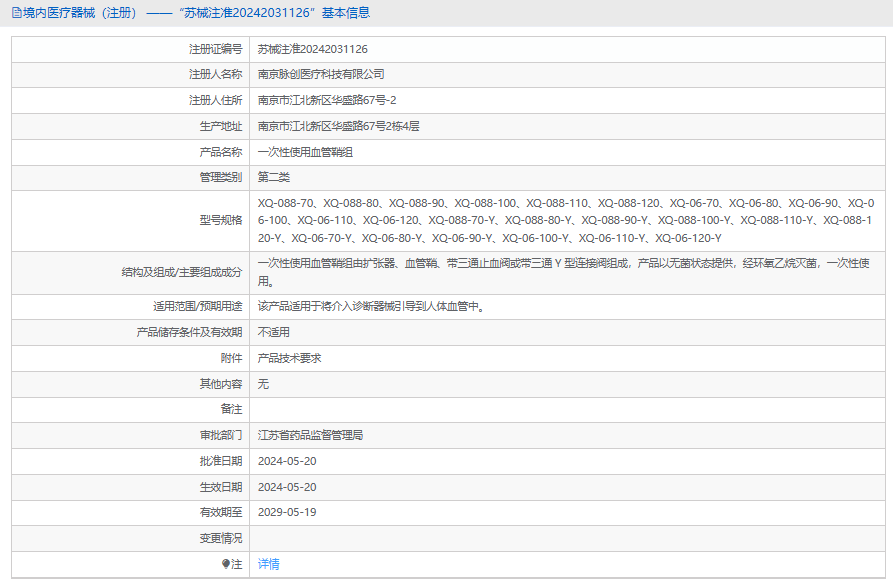Click the lightbulb icon beside 注 label

[226, 564]
